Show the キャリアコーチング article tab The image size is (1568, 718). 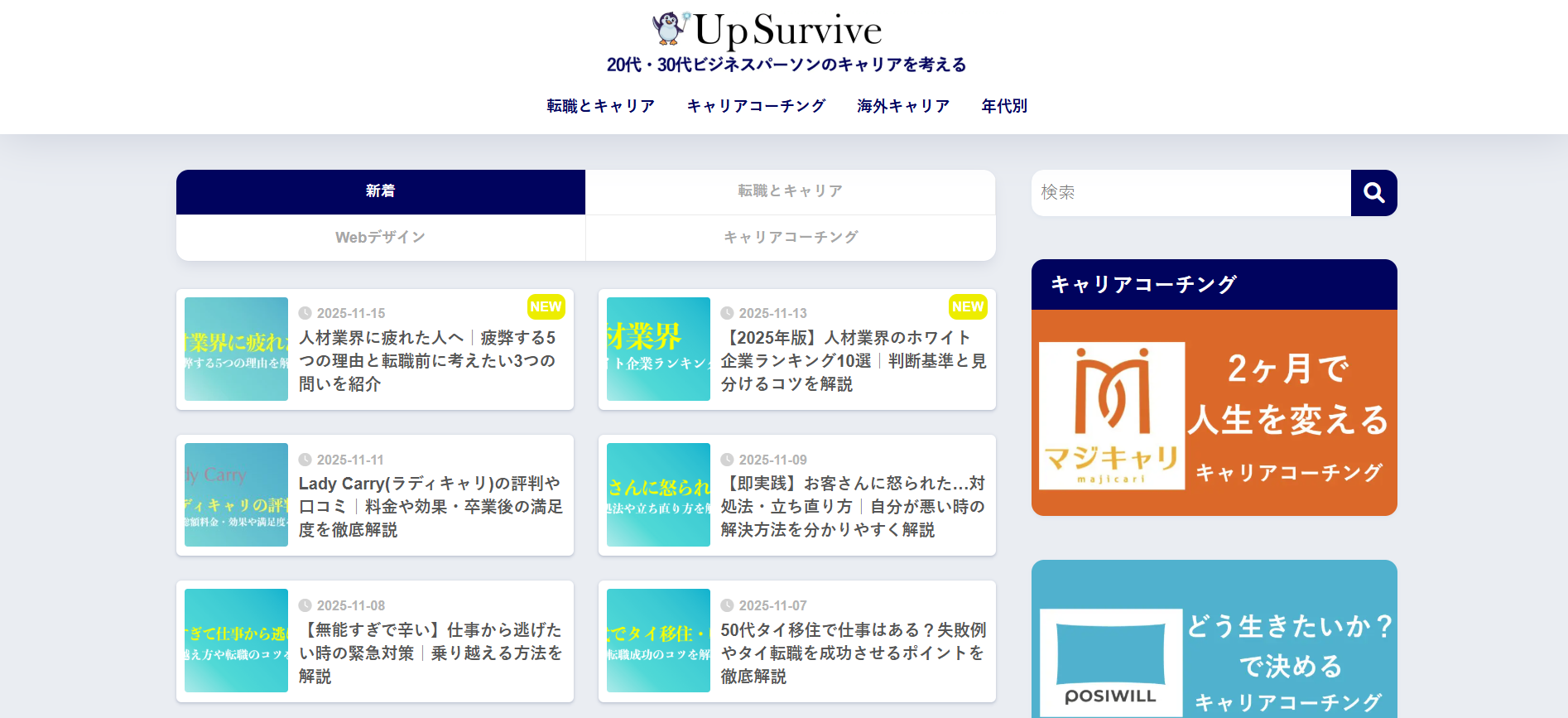coord(790,238)
